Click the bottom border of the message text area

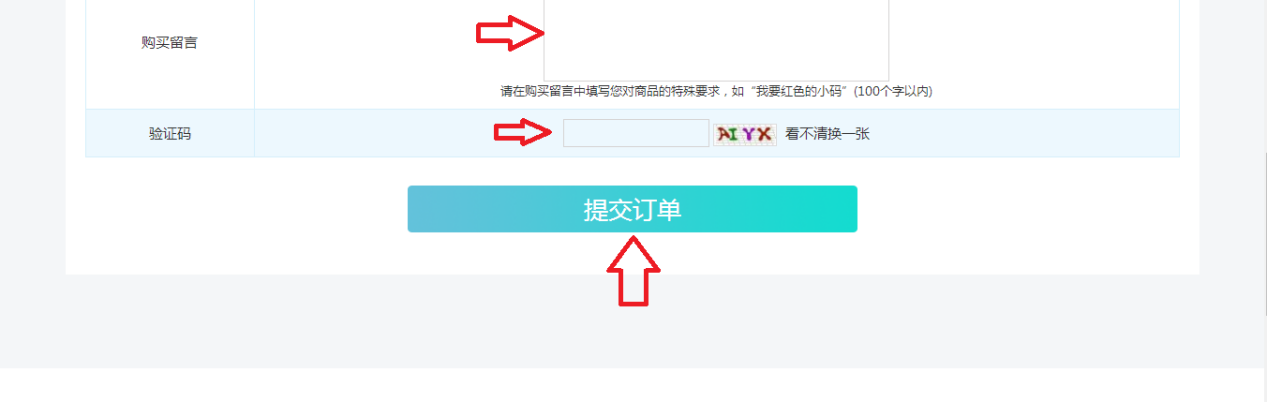[x=716, y=81]
